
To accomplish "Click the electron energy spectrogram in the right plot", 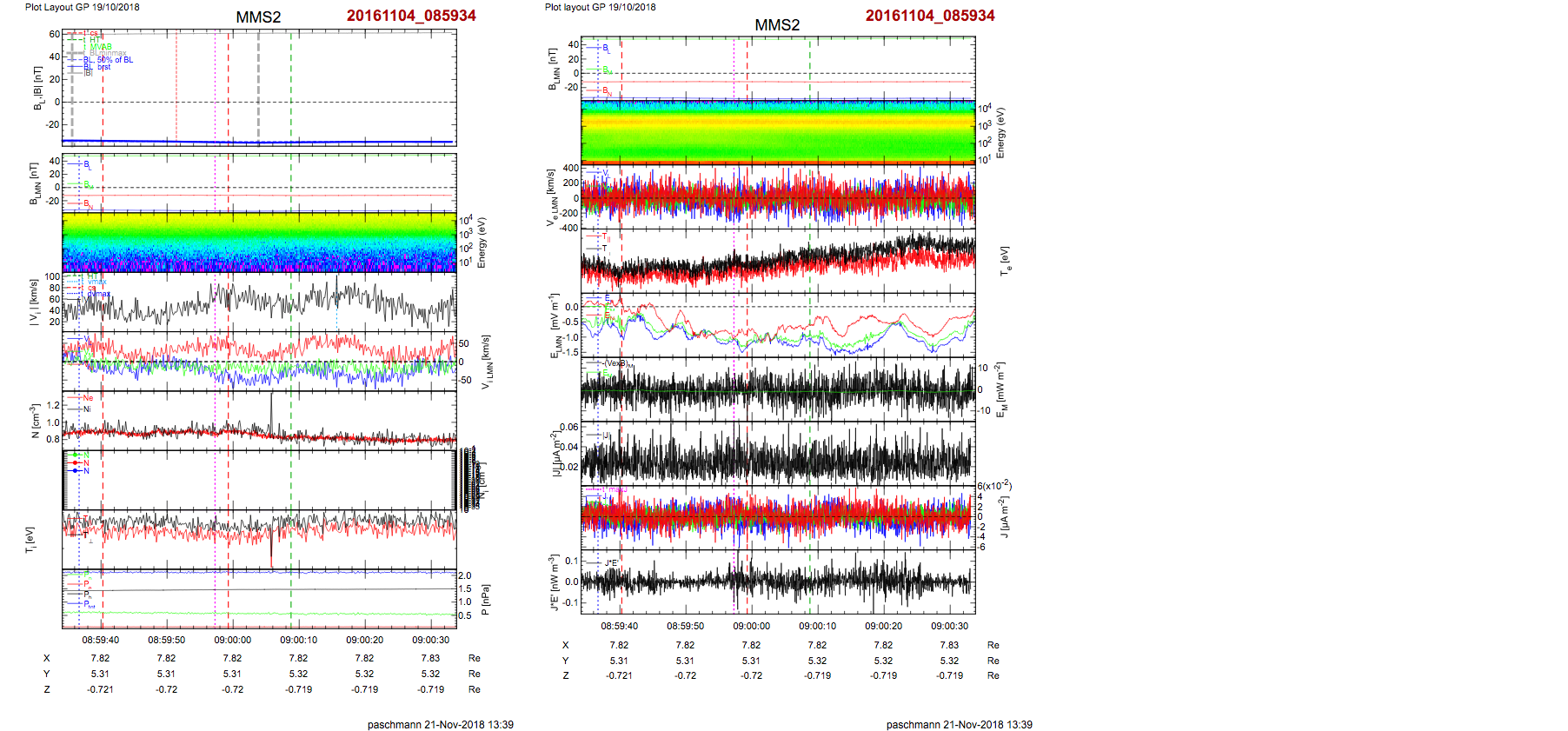I will 776,131.
